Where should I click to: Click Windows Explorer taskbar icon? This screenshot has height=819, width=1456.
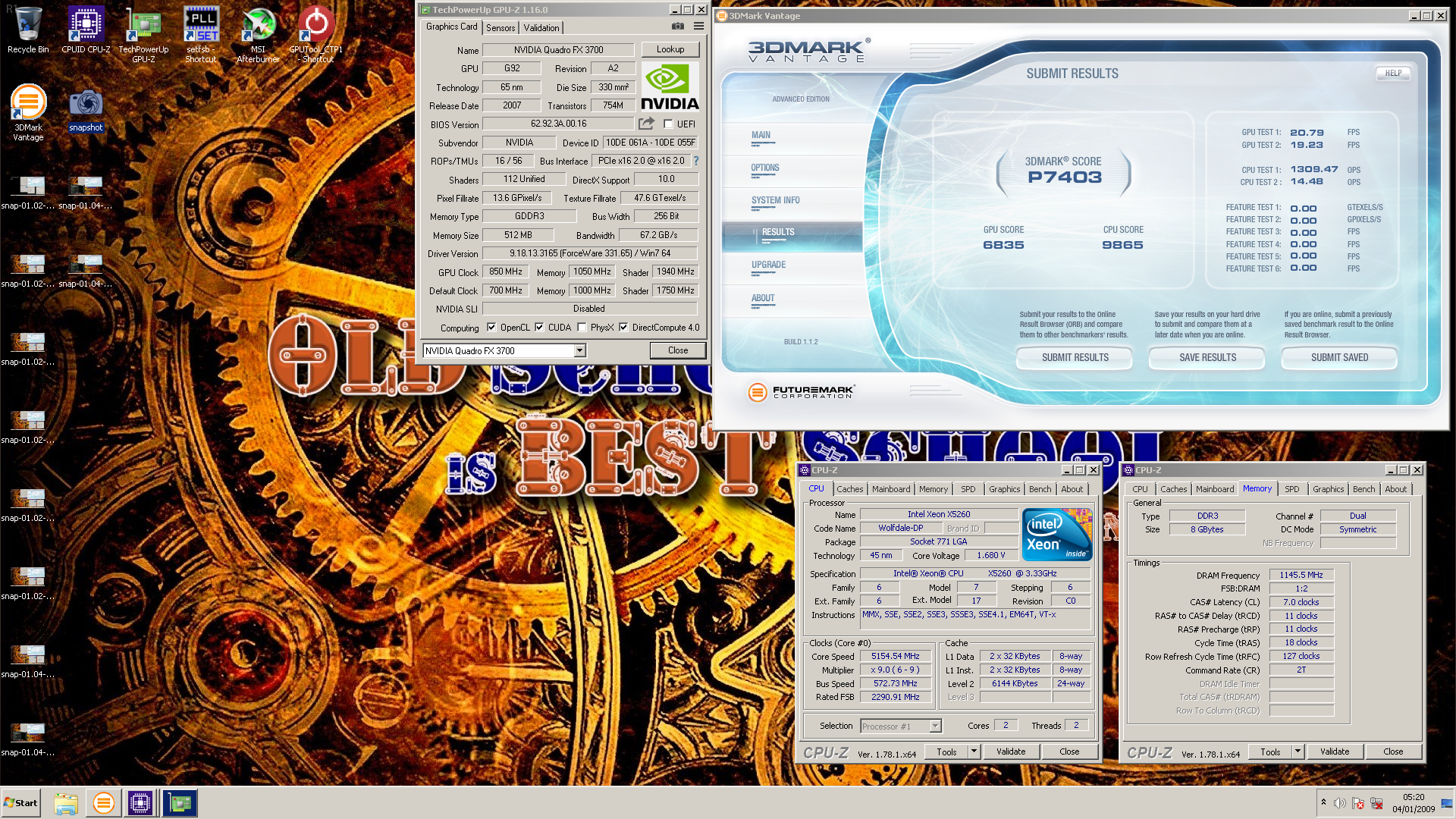(x=66, y=803)
